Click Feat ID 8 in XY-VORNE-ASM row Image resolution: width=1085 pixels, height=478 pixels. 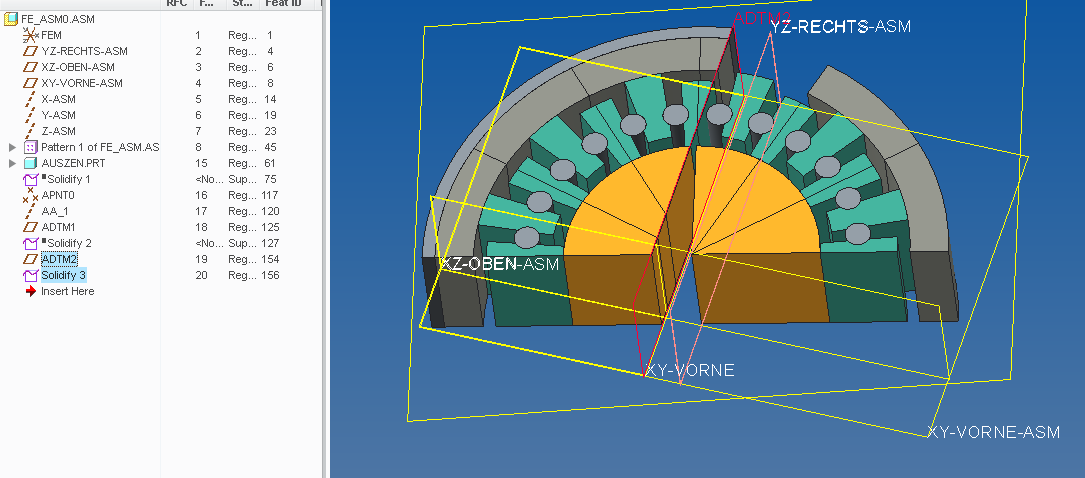tap(271, 83)
